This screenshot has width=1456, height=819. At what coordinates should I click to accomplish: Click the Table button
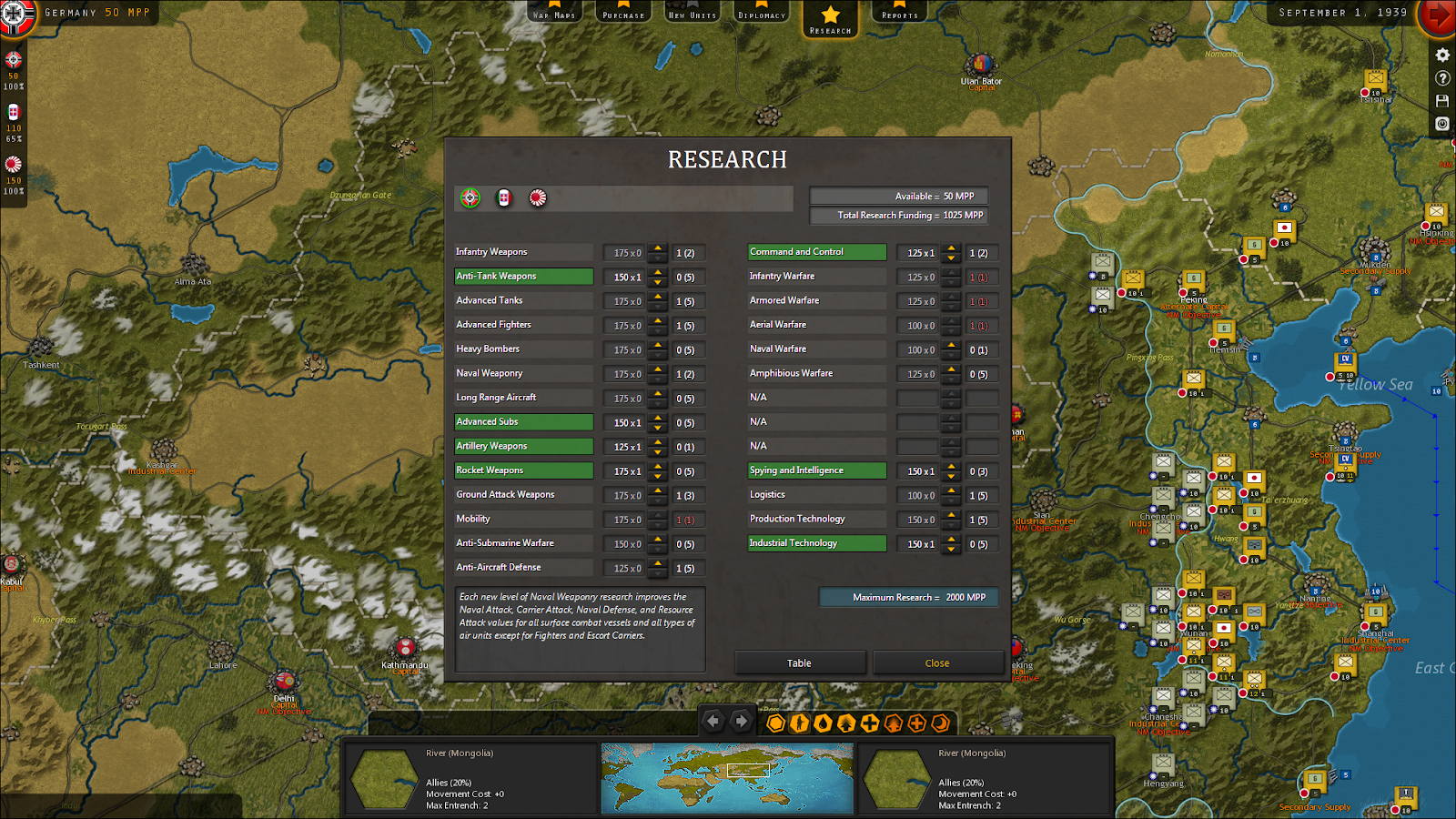point(799,662)
